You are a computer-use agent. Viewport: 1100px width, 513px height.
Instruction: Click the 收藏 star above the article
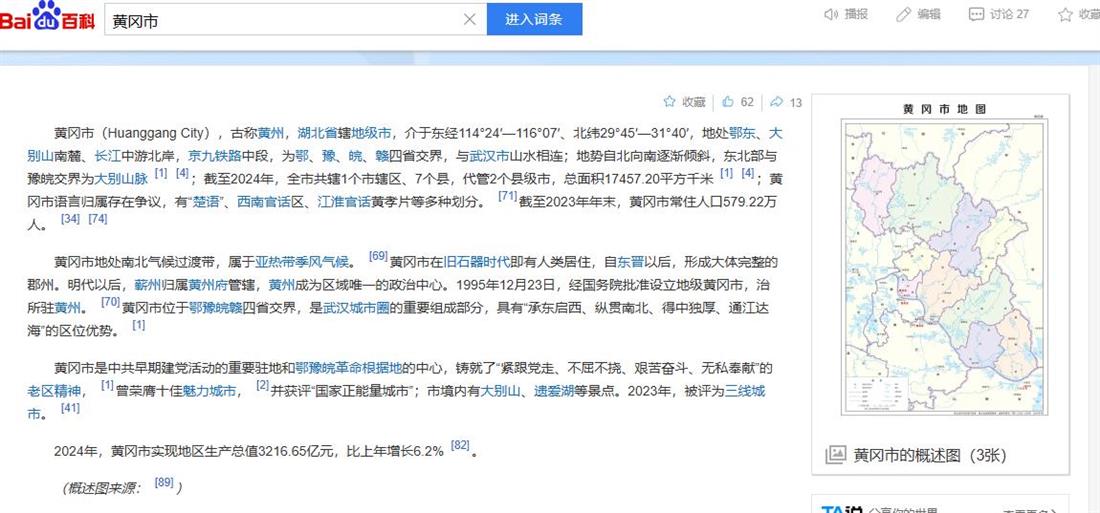coord(669,102)
